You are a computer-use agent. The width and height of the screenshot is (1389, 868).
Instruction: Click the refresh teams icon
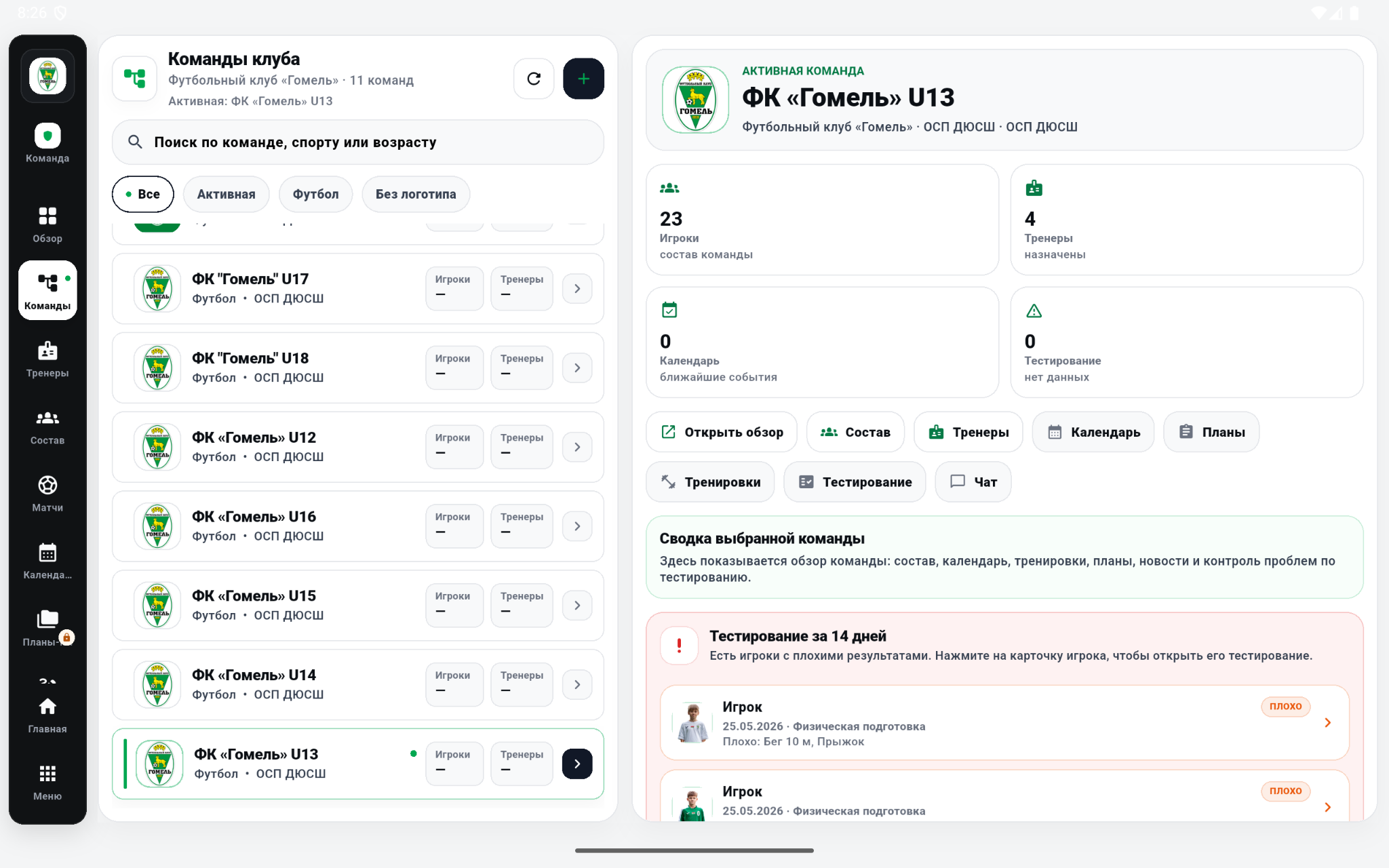[x=534, y=79]
